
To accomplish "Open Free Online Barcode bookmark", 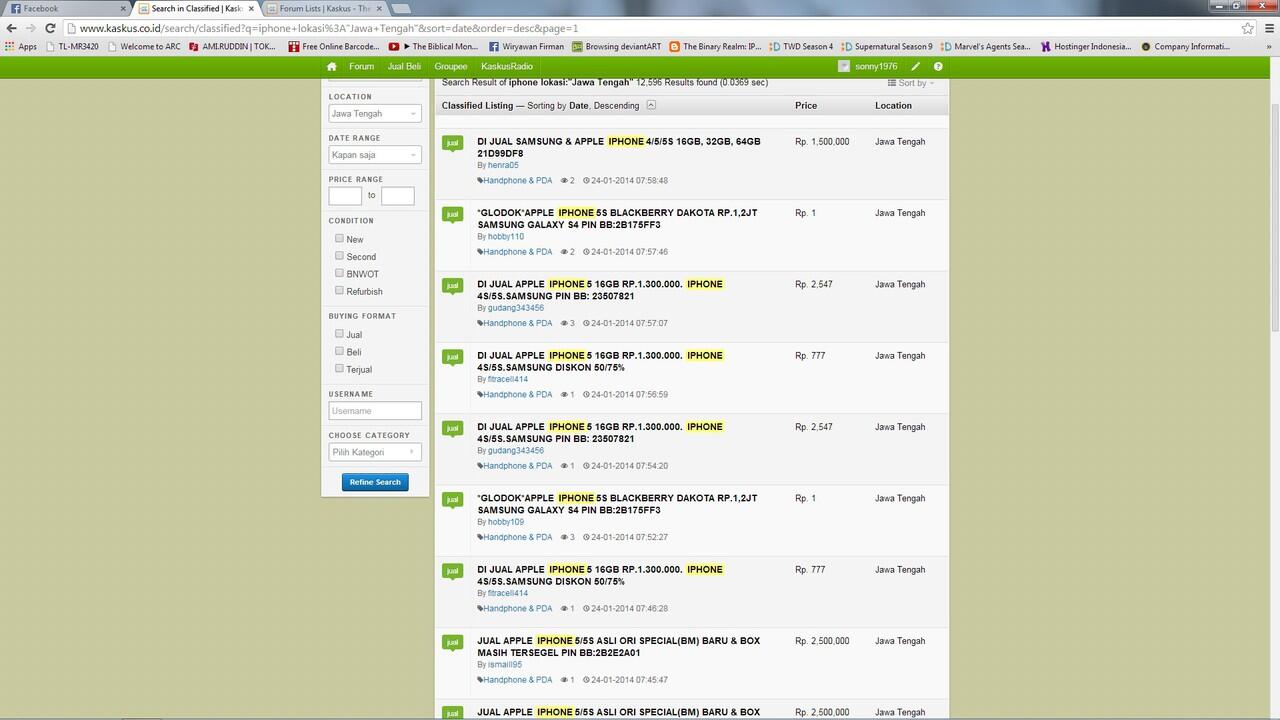I will pyautogui.click(x=334, y=46).
